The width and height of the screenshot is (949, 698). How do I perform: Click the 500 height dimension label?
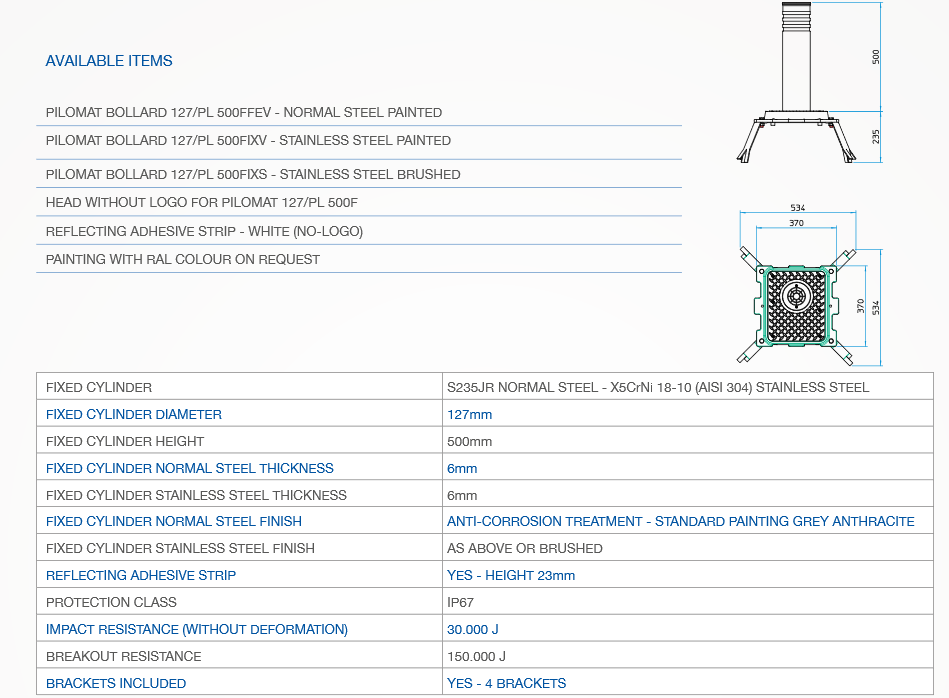click(876, 57)
